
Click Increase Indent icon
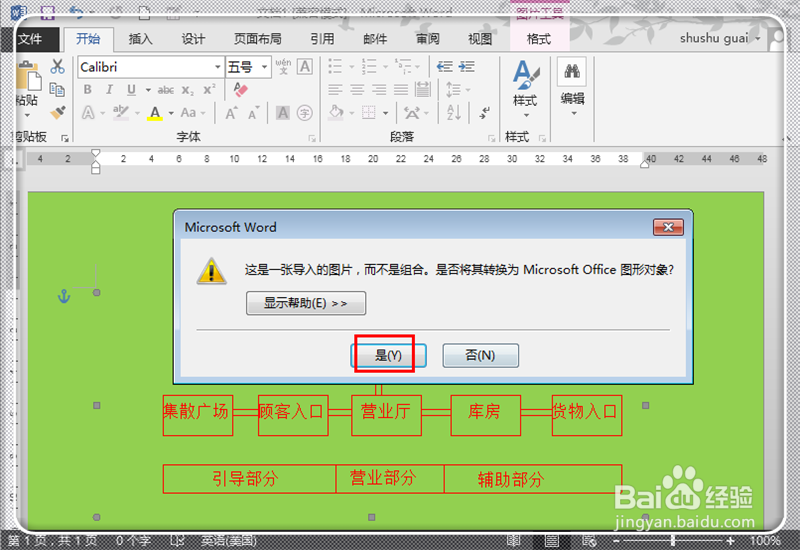pos(466,66)
